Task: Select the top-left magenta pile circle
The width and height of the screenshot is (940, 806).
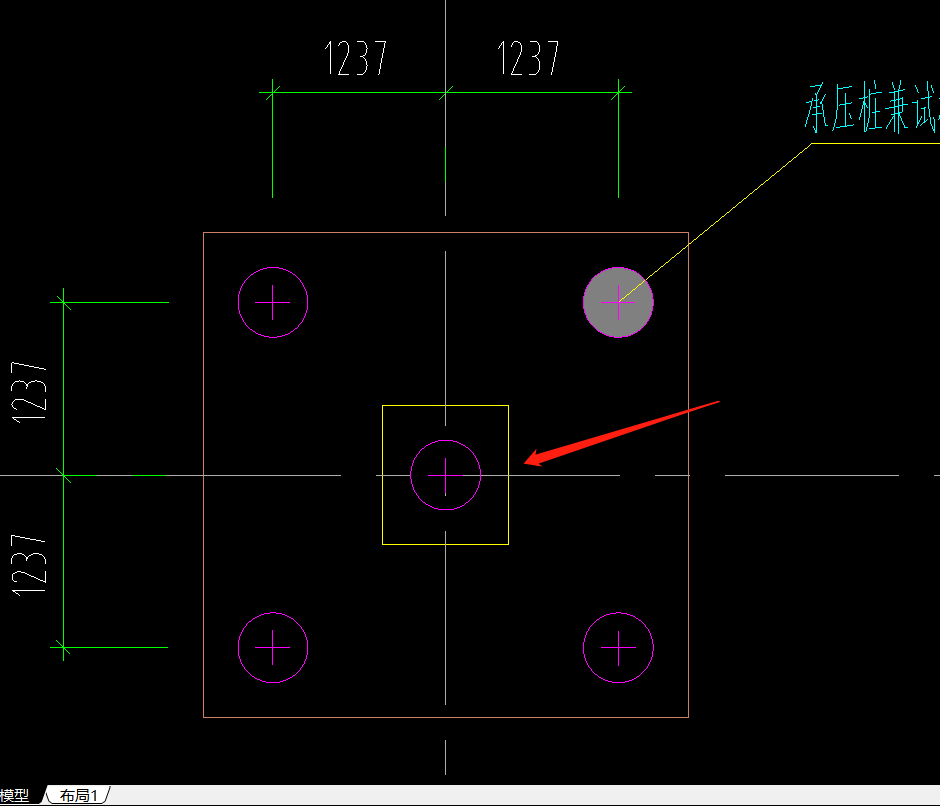Action: [x=273, y=302]
